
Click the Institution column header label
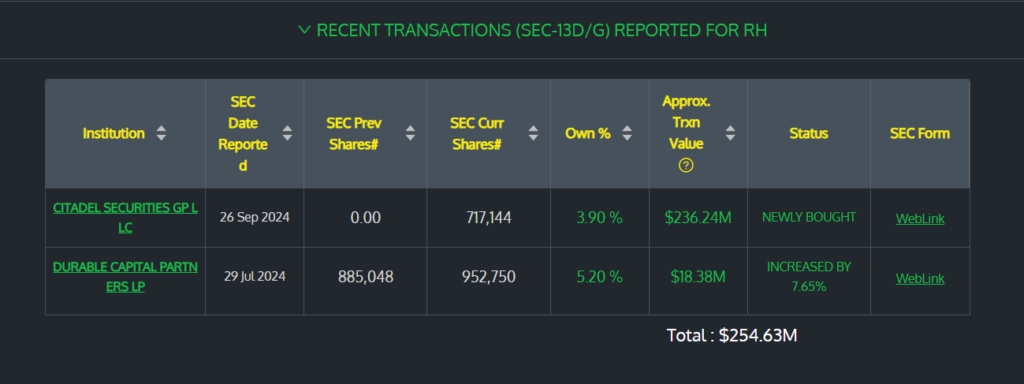(x=114, y=134)
